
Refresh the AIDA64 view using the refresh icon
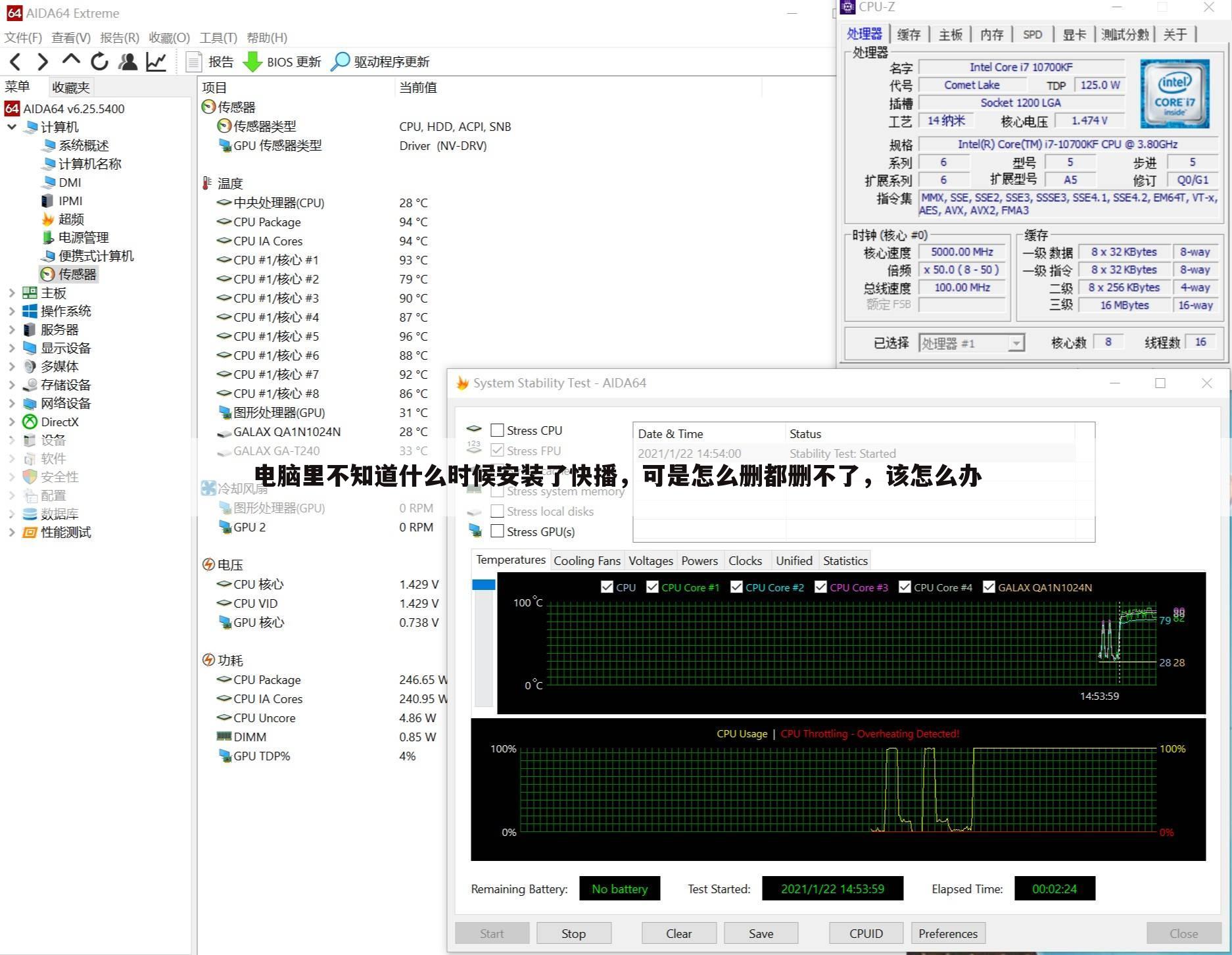coord(99,62)
